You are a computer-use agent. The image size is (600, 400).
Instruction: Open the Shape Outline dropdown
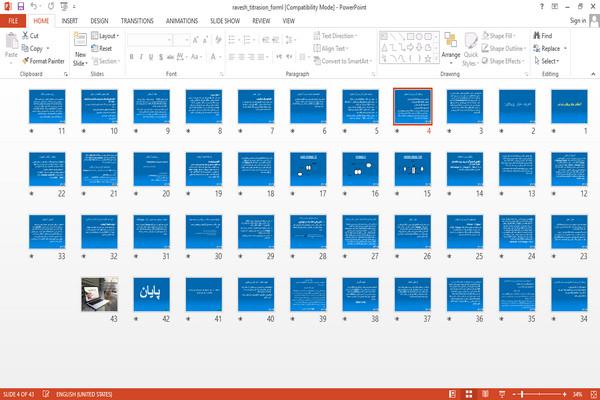504,48
